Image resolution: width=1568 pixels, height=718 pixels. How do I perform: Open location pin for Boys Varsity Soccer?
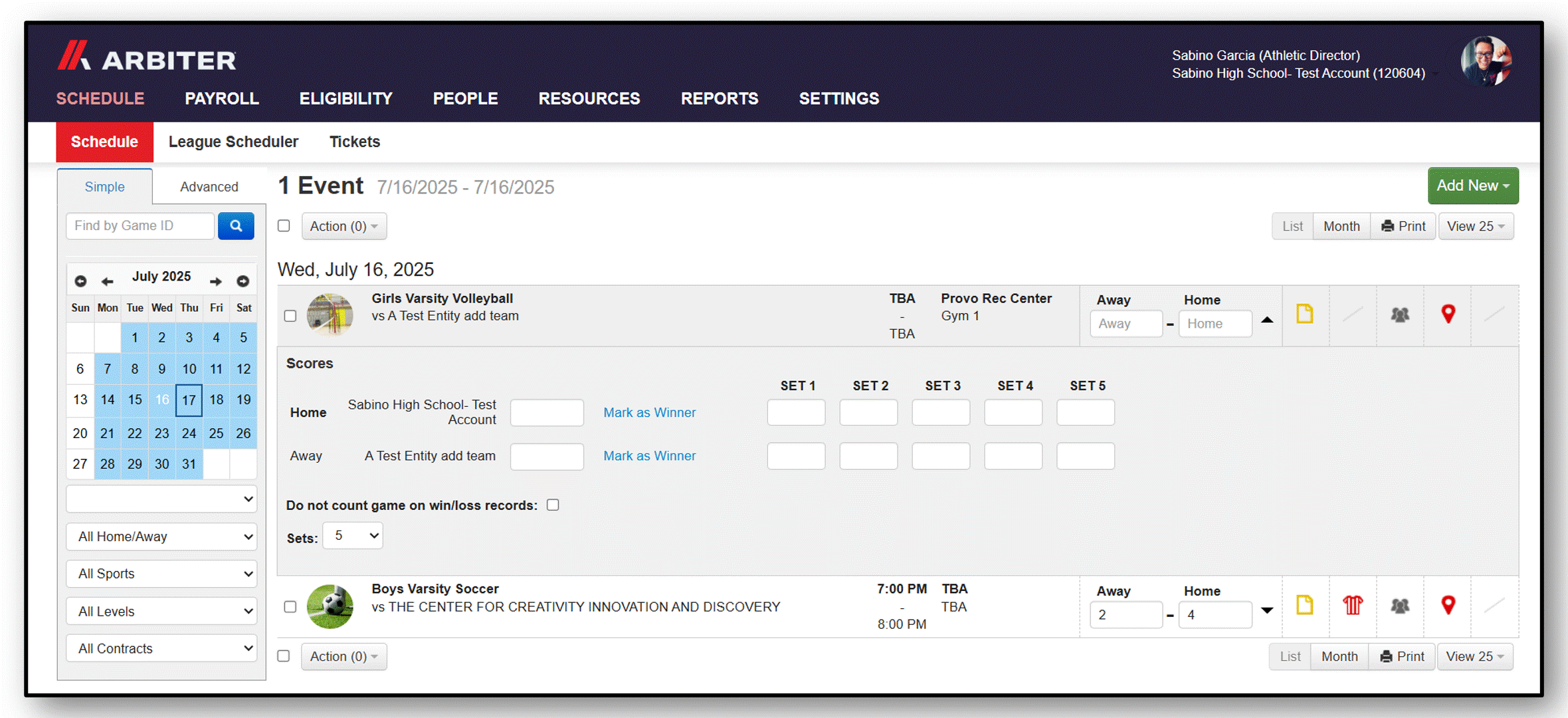pos(1448,605)
